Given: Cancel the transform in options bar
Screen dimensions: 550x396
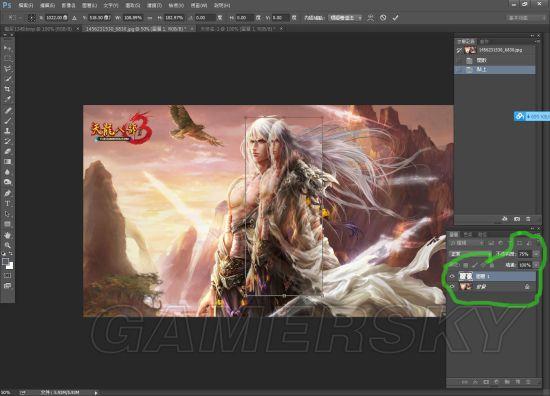Looking at the screenshot, I should coord(383,17).
